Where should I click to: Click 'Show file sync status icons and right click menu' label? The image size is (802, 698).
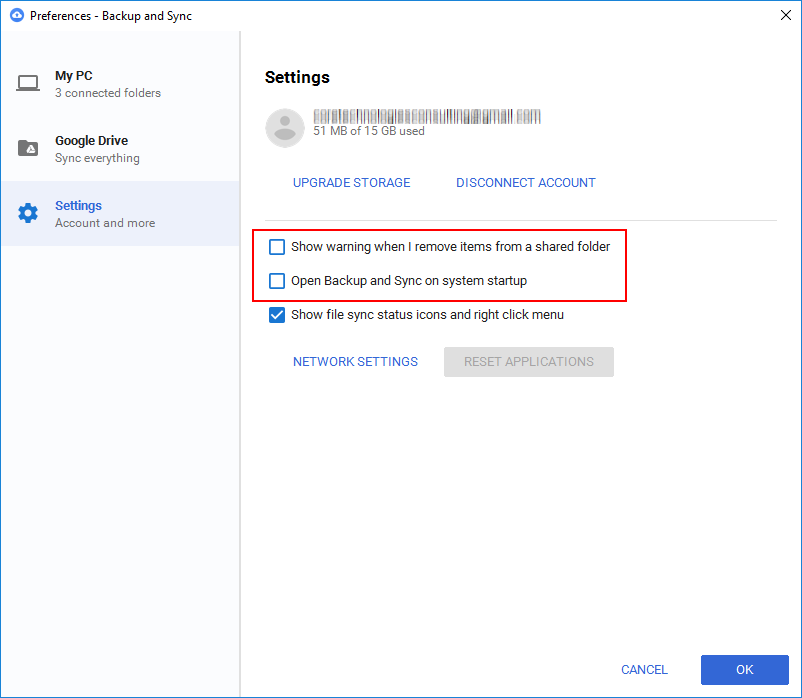tap(427, 314)
